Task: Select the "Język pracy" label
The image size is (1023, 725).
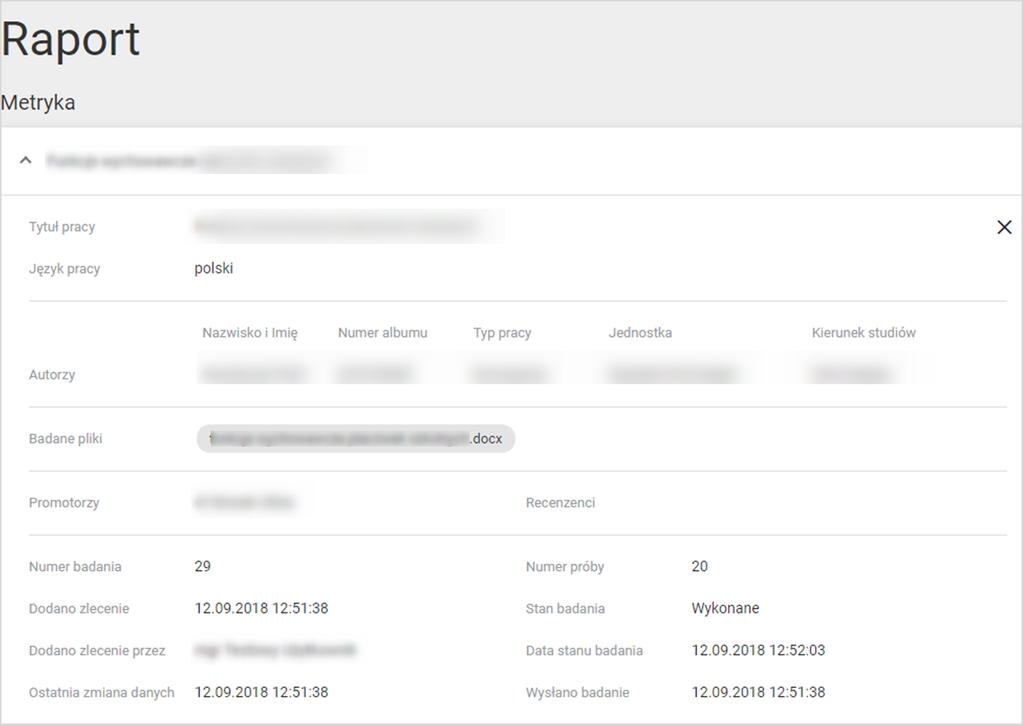Action: [65, 269]
